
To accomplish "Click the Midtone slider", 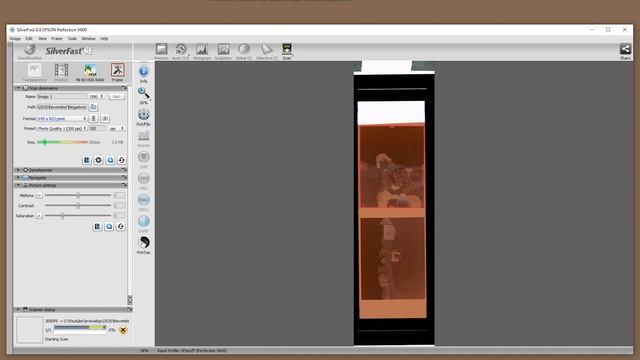I will [x=78, y=196].
